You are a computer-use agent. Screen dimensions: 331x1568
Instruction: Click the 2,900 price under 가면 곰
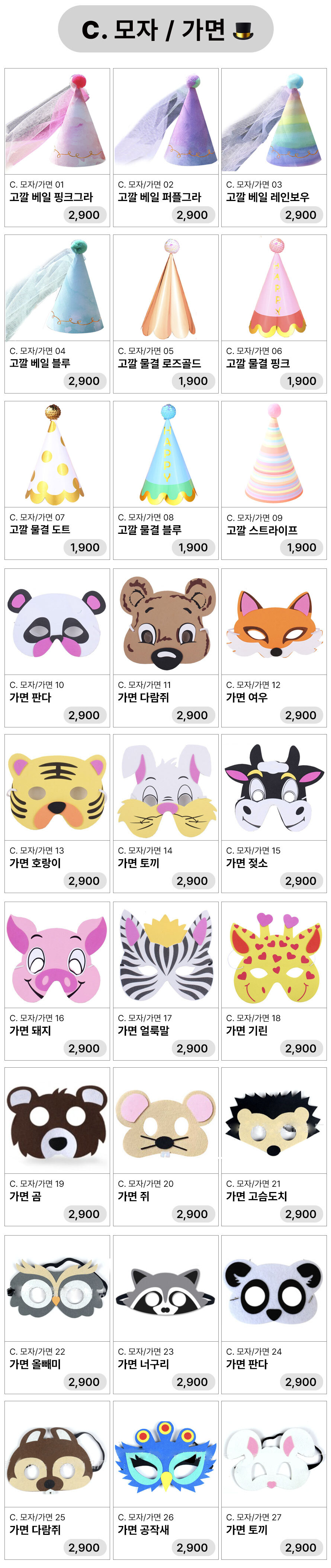84,1214
